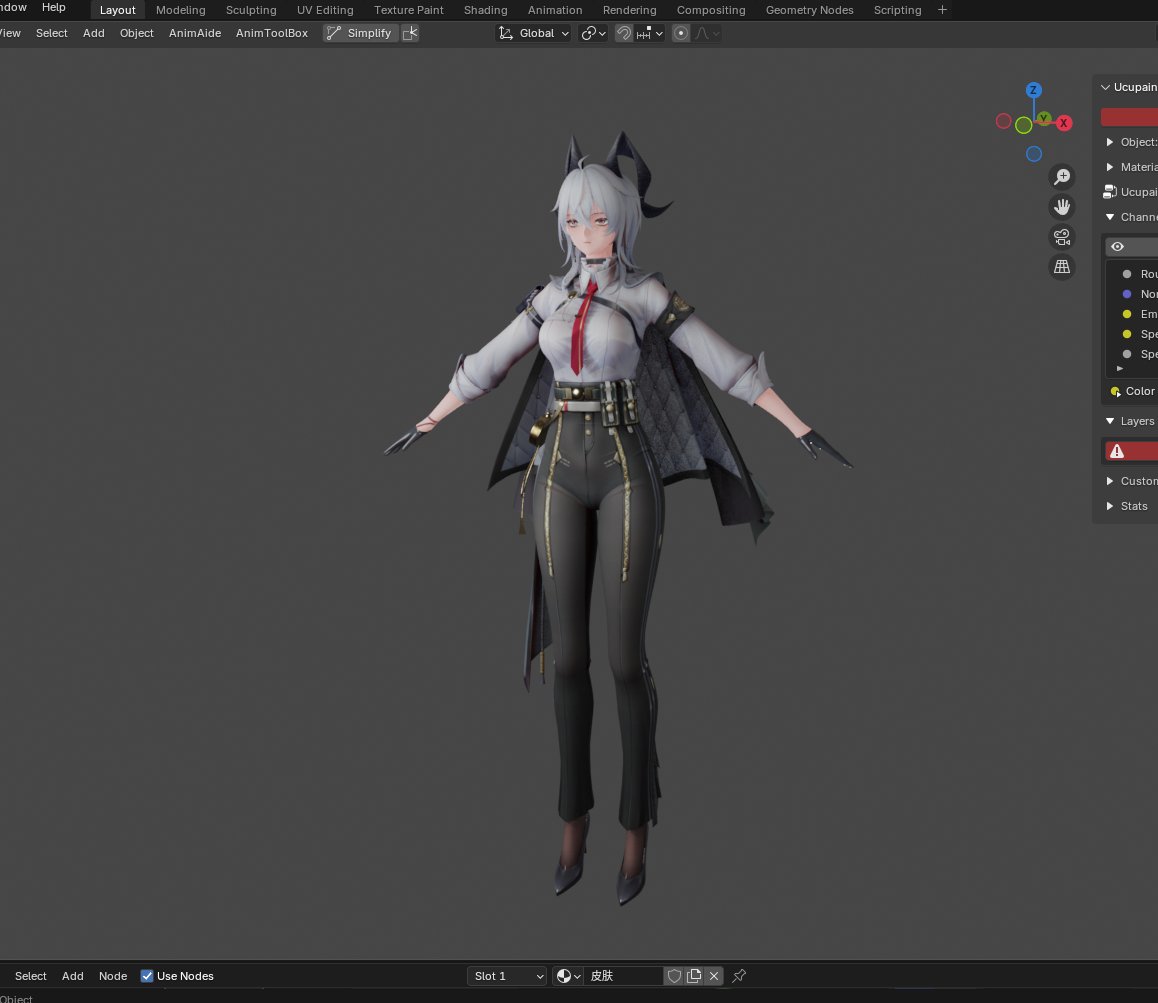Image resolution: width=1158 pixels, height=1003 pixels.
Task: Switch to the Scripting workspace tab
Action: tap(897, 10)
